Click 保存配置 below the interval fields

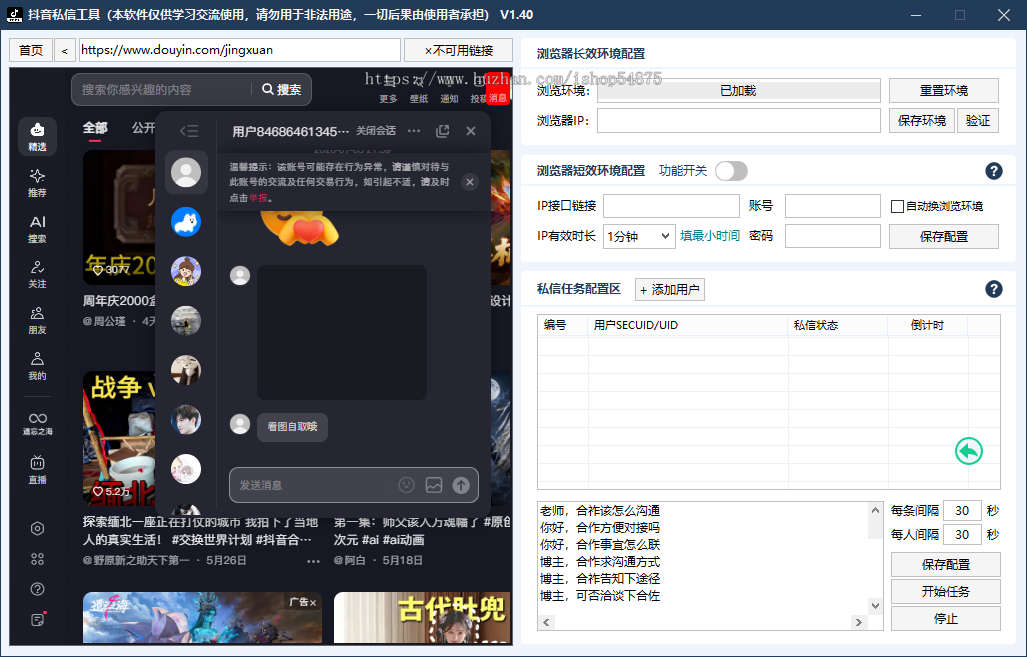[x=946, y=565]
